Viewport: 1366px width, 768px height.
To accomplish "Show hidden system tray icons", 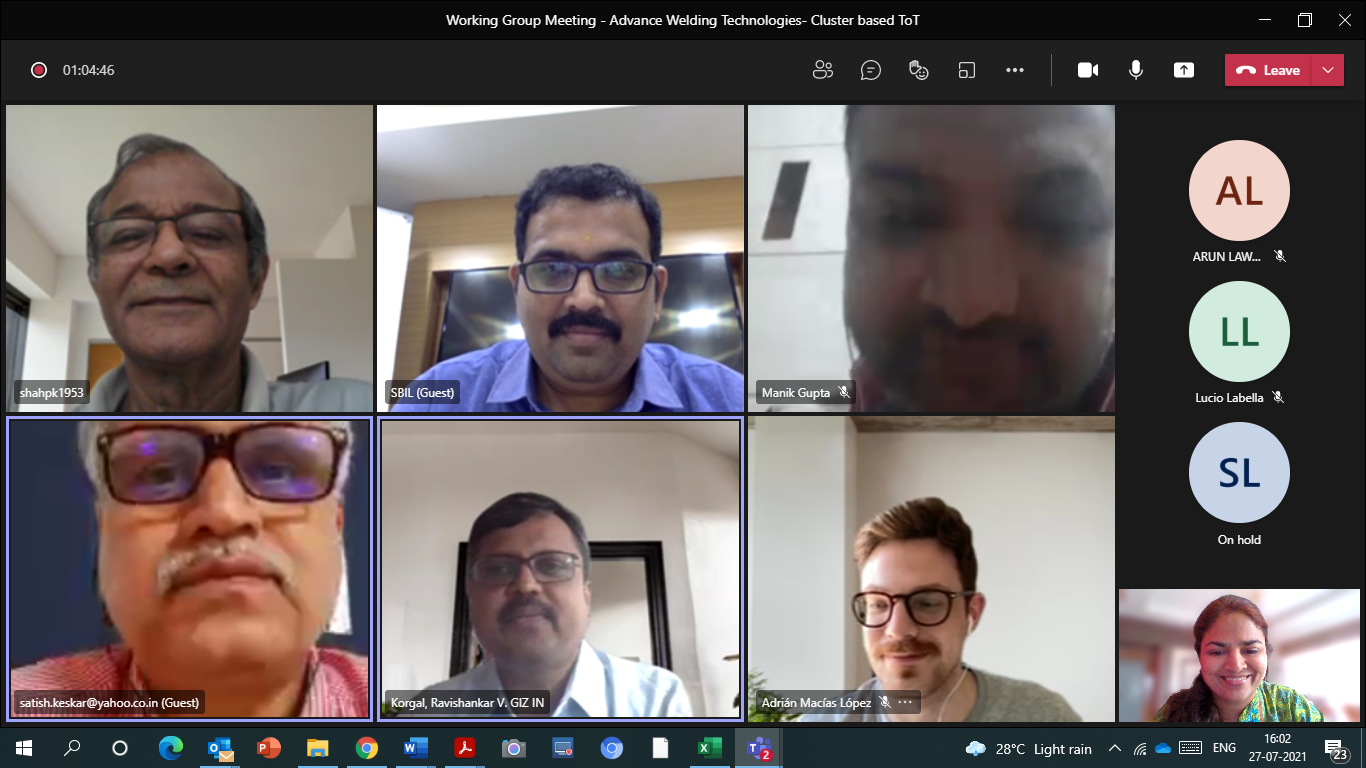I will pos(1114,748).
